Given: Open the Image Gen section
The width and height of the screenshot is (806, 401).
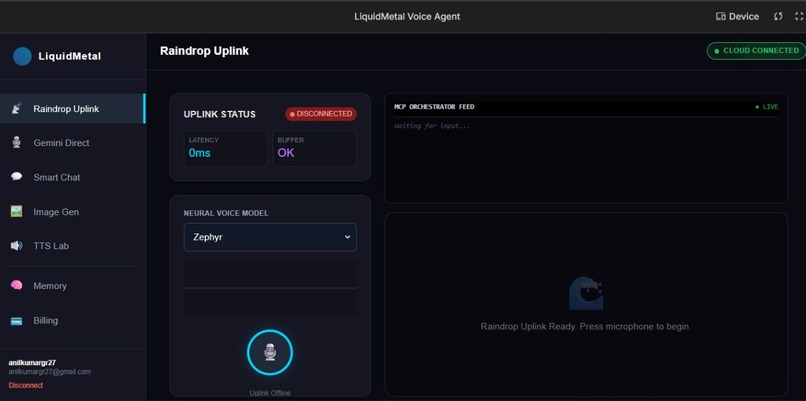Looking at the screenshot, I should [72, 212].
